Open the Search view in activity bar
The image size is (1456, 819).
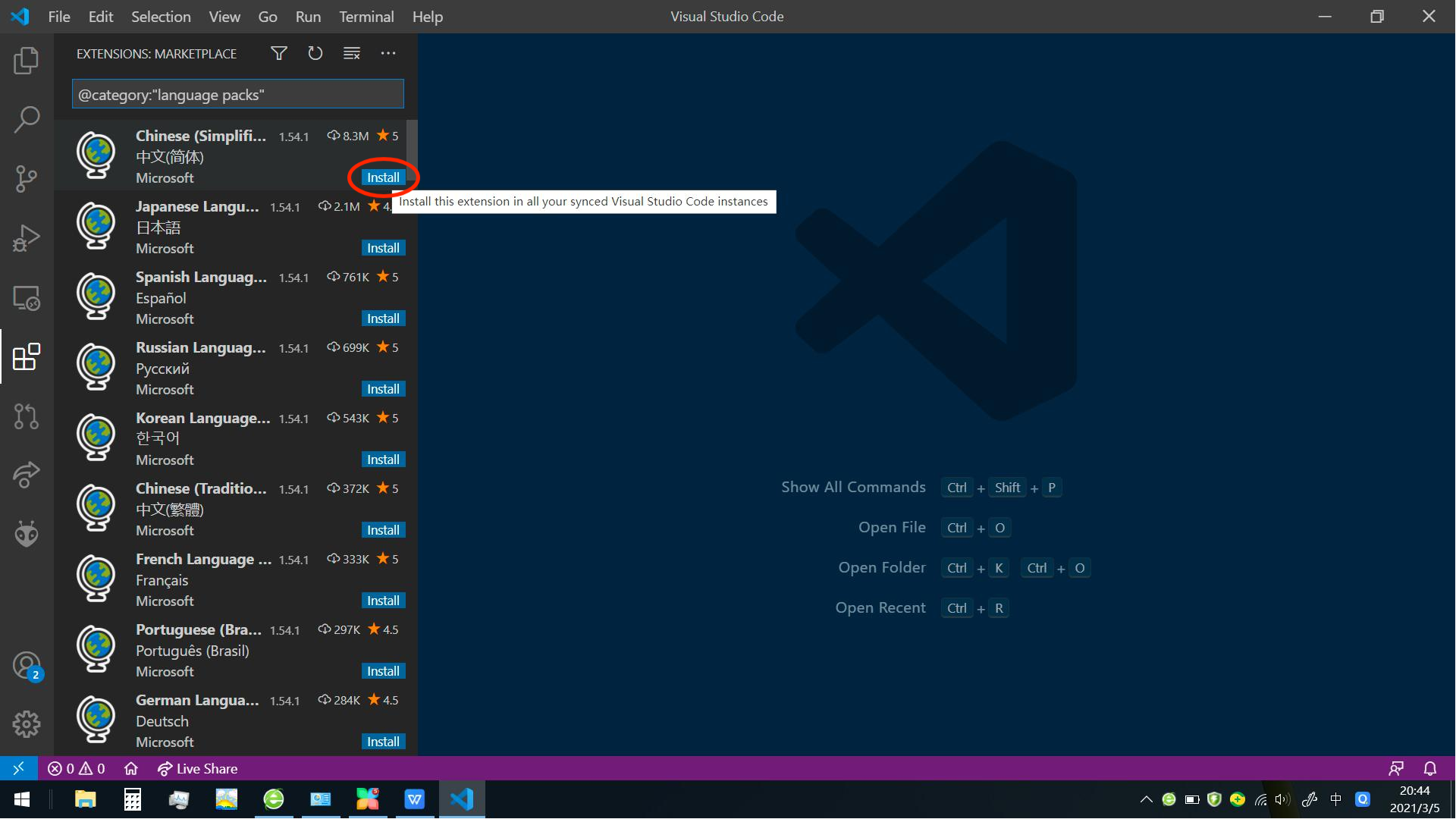pos(27,120)
